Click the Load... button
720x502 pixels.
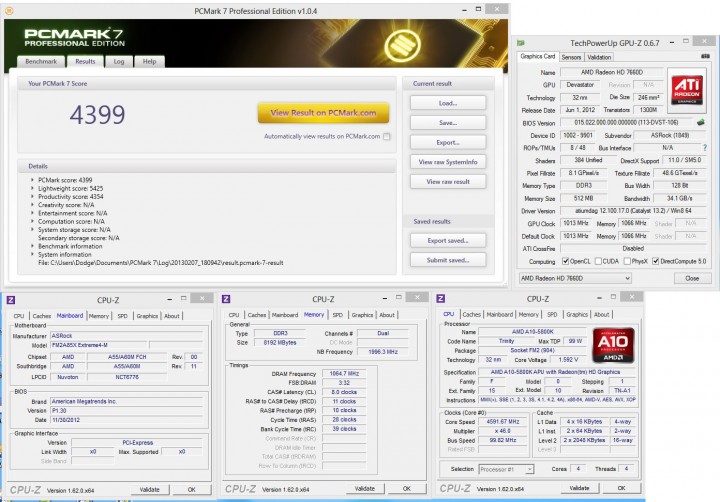(x=448, y=103)
